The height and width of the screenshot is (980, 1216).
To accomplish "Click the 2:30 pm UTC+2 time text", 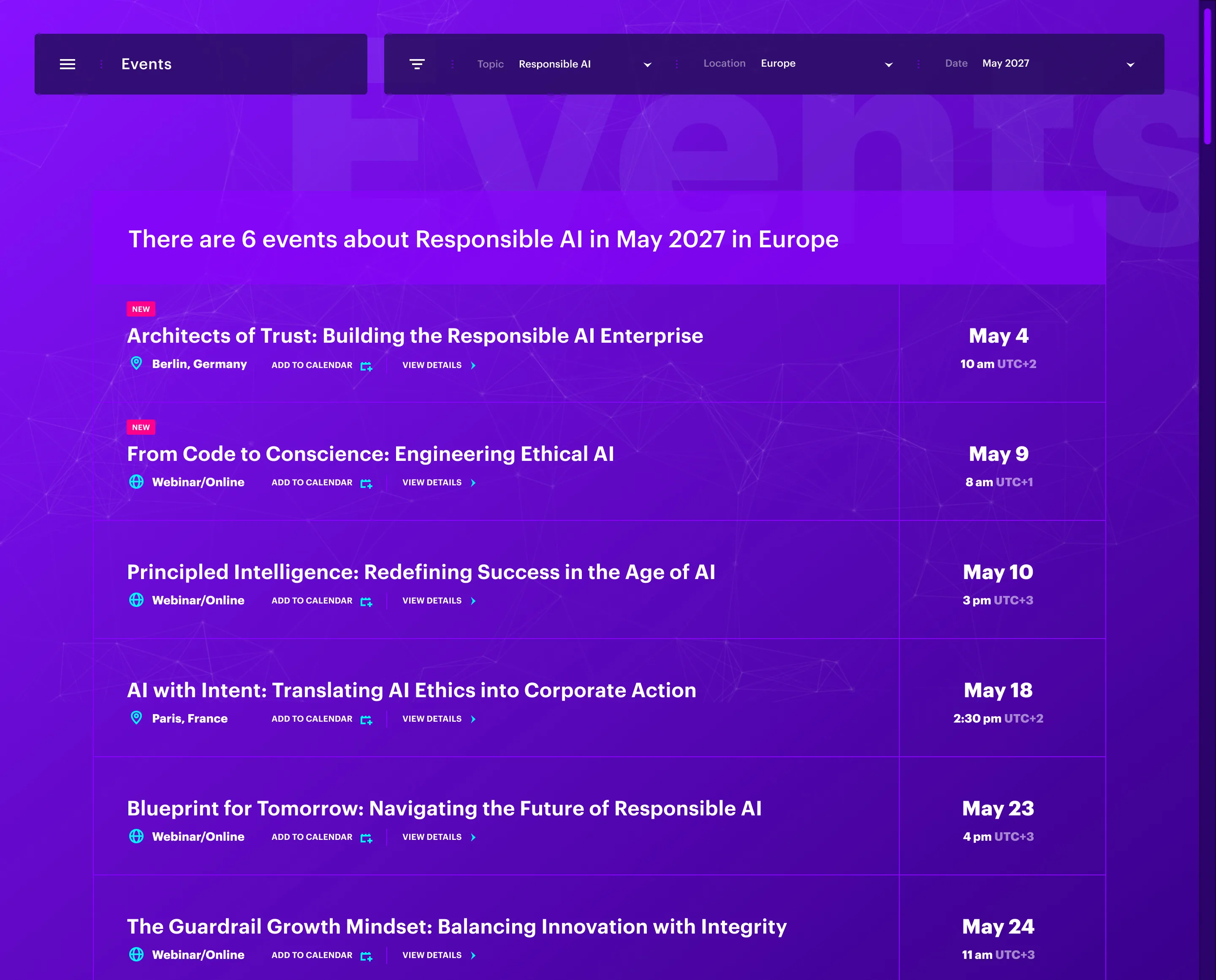I will click(x=998, y=718).
